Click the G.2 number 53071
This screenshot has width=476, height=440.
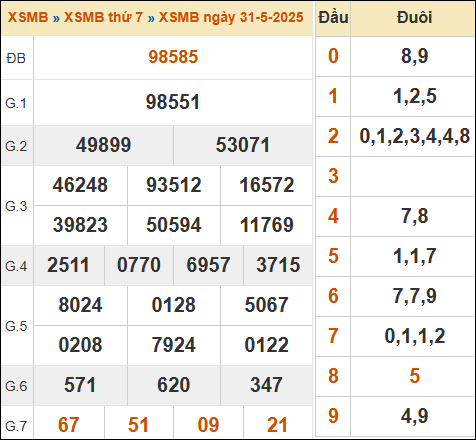[x=243, y=145]
